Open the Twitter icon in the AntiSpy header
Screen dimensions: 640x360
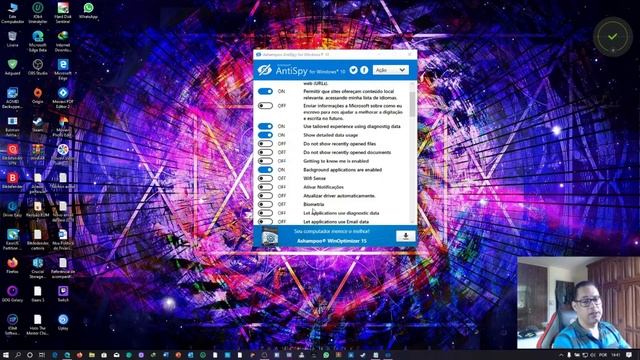tap(353, 70)
